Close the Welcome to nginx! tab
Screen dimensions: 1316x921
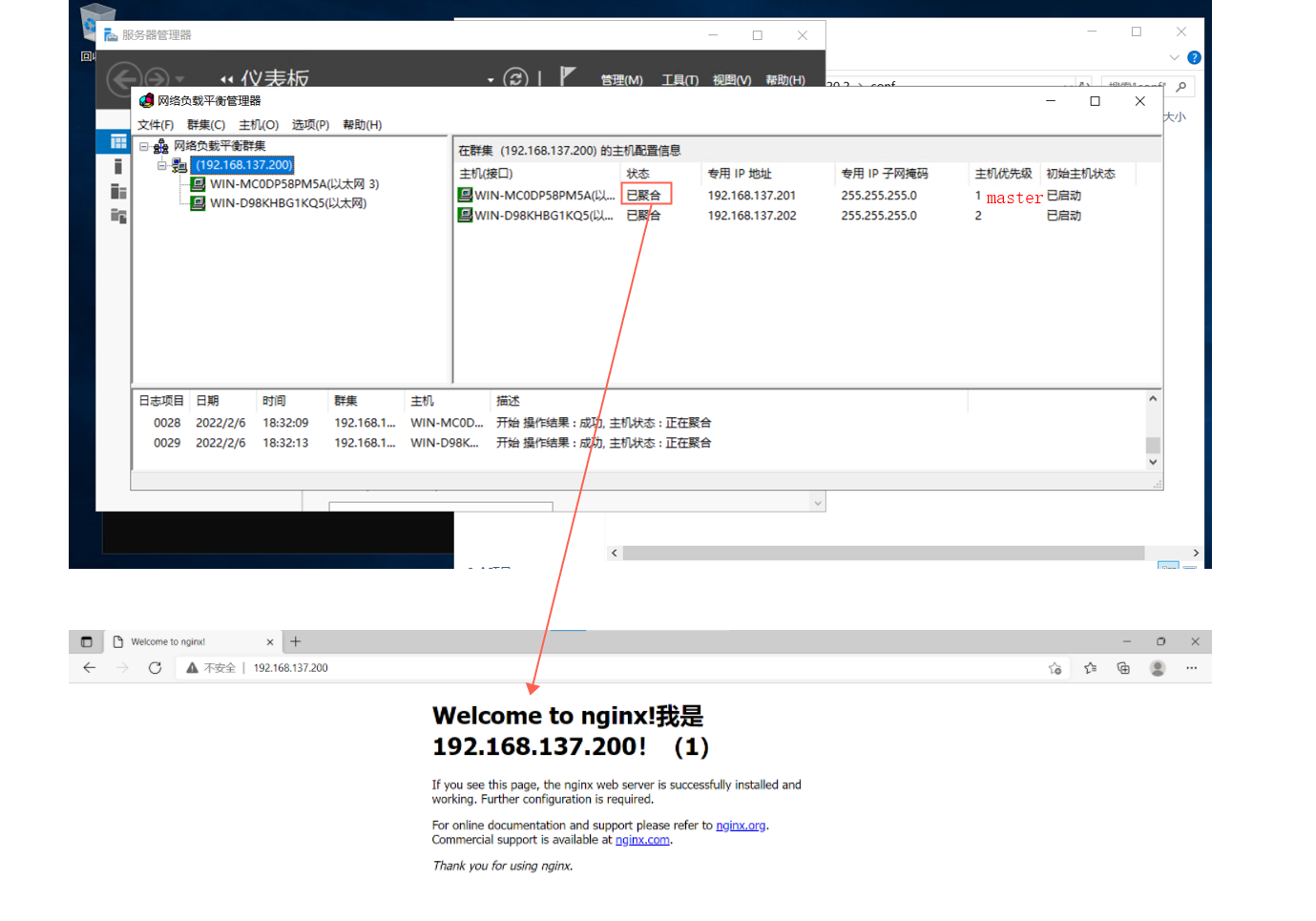click(x=270, y=642)
